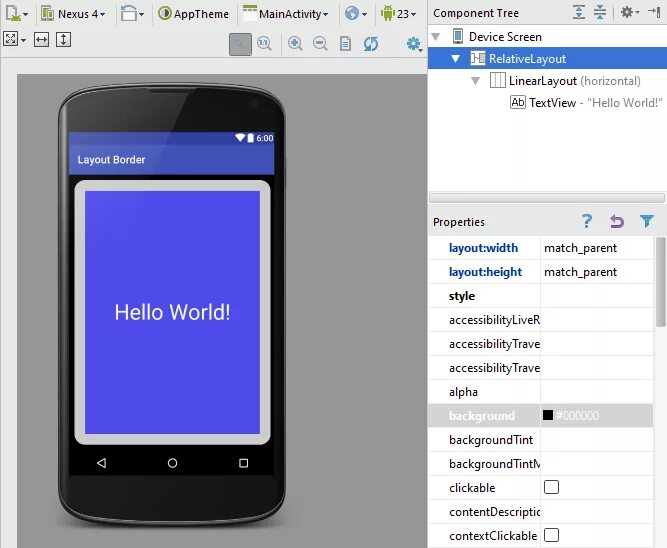Viewport: 667px width, 548px height.
Task: Edit the layout:width value
Action: tap(597, 248)
